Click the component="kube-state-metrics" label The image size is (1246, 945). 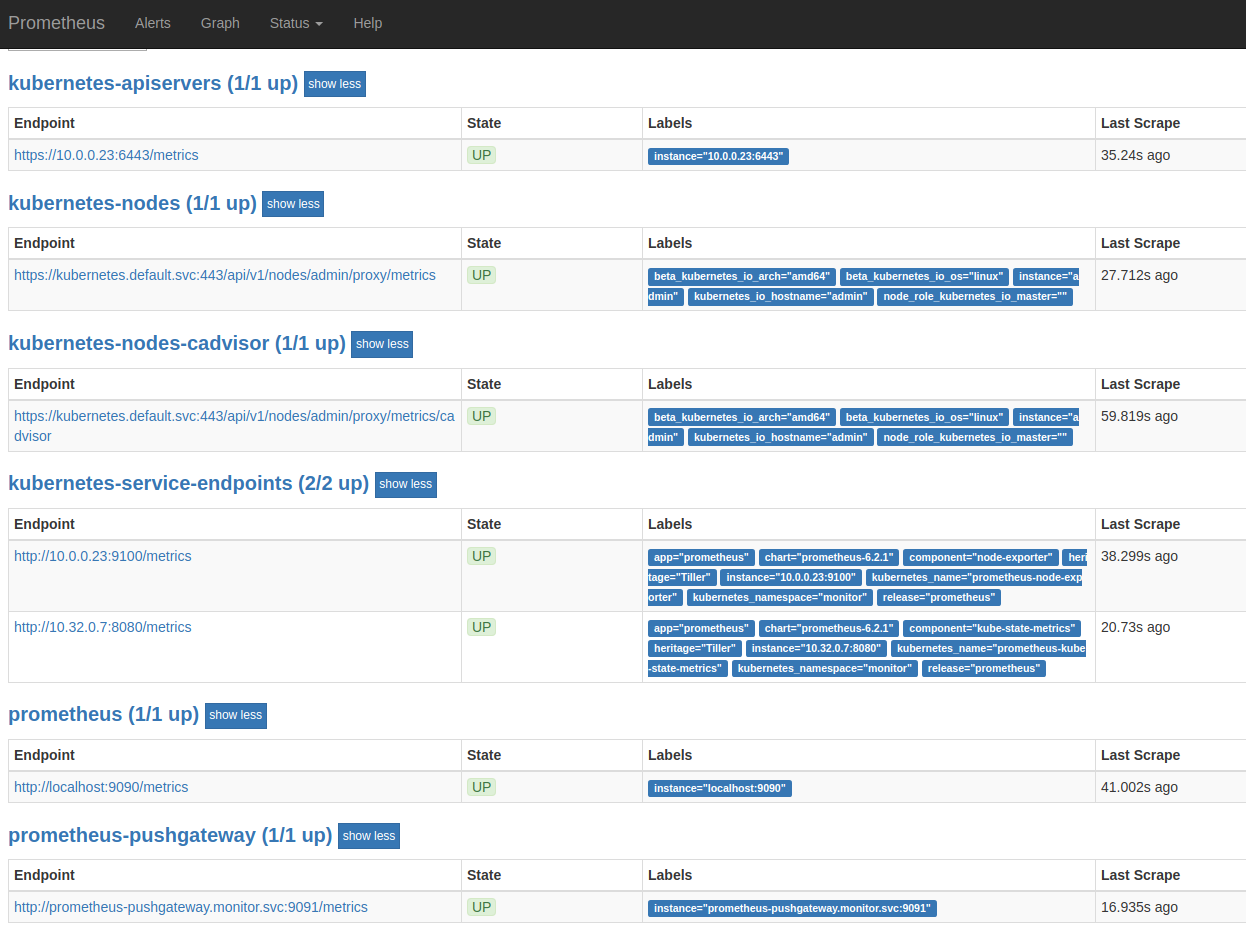[x=992, y=628]
